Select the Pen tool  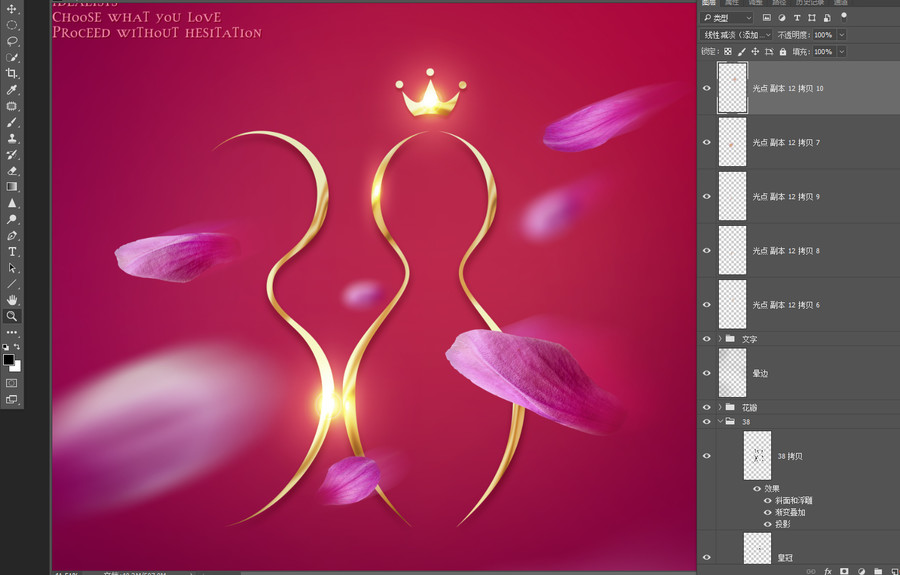point(11,235)
